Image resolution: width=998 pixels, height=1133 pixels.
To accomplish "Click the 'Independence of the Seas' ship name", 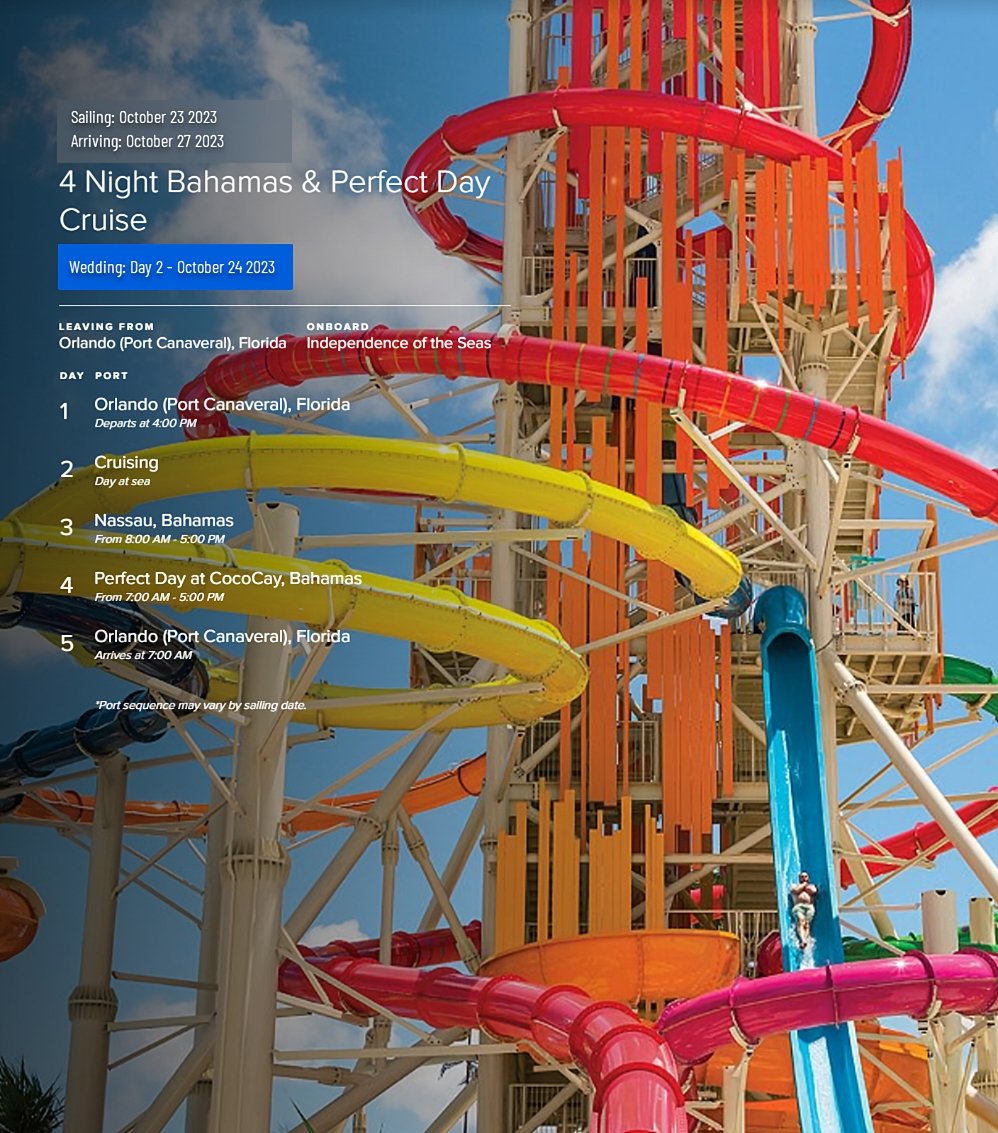I will pos(398,343).
